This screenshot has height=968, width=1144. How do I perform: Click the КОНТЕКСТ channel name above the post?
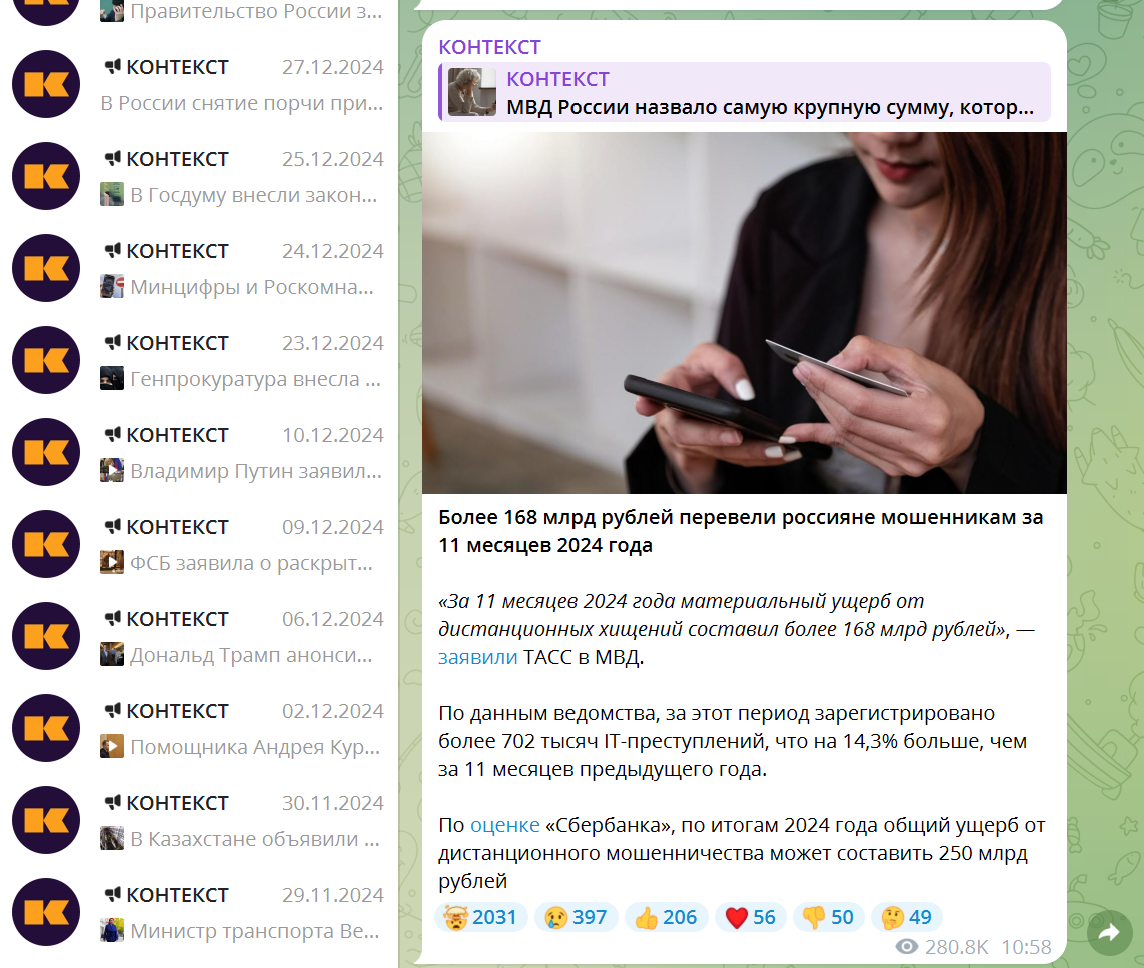pyautogui.click(x=489, y=47)
